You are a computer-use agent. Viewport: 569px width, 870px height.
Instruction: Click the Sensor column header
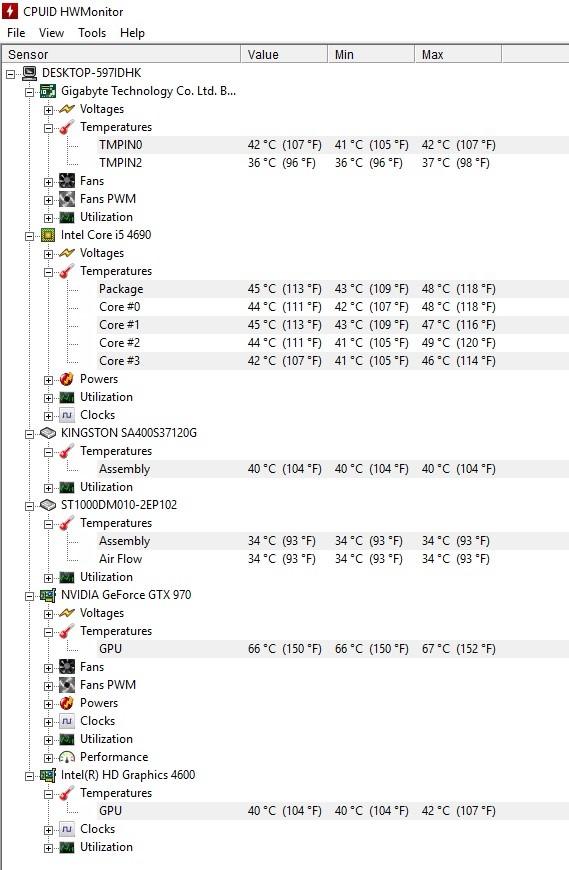click(121, 54)
